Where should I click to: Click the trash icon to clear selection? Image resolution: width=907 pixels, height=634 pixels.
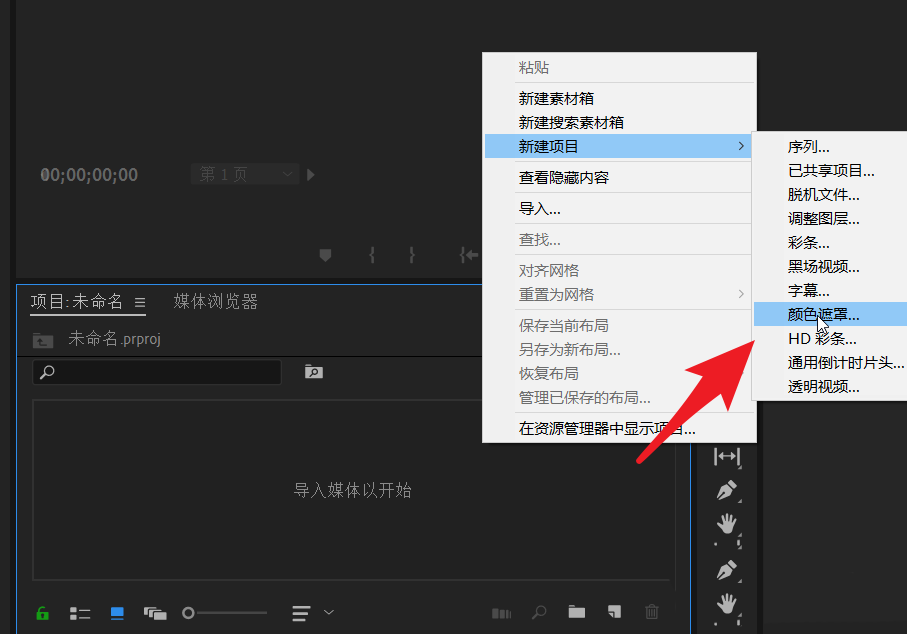pyautogui.click(x=651, y=612)
